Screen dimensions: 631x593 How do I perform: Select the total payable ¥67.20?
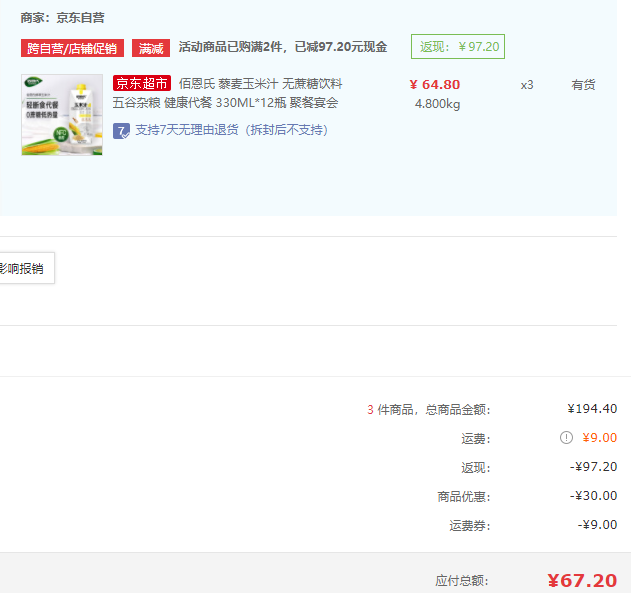tap(582, 581)
